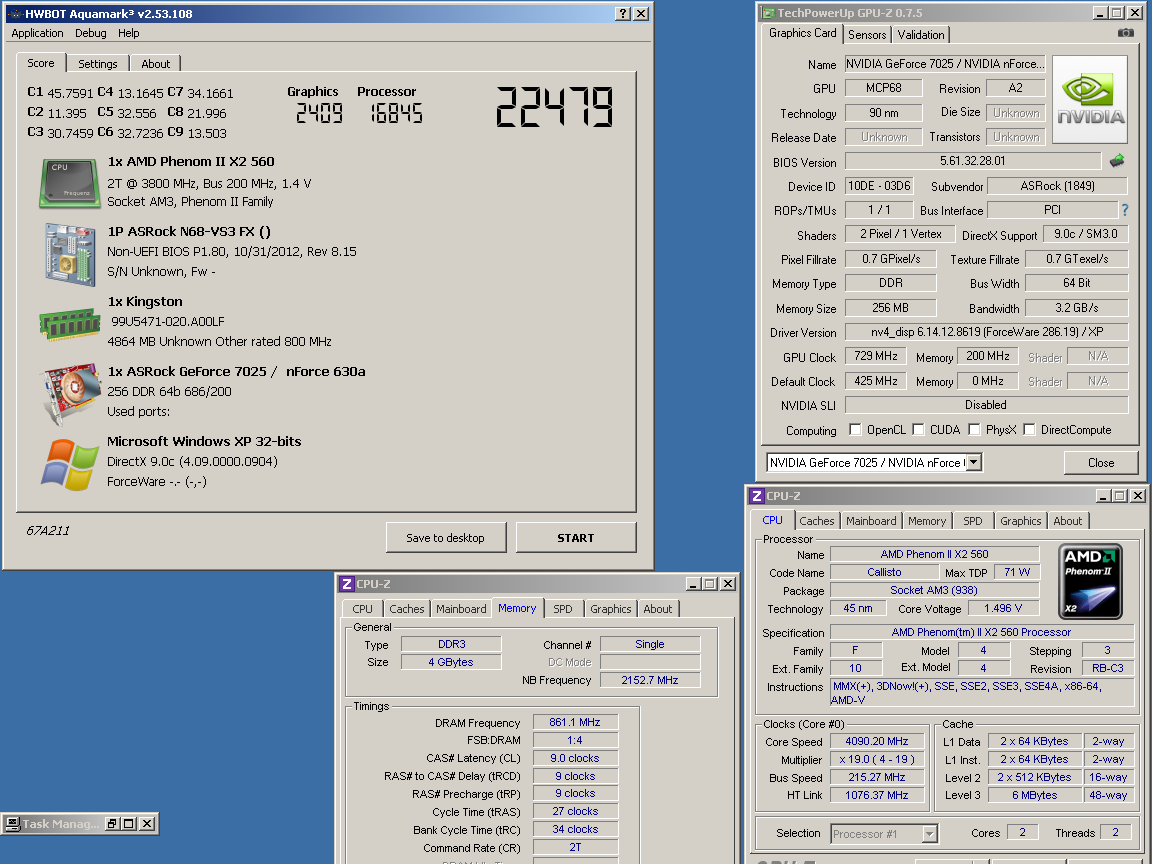Enable the DirectCompute checkbox in GPU-Z
Screen dimensions: 1152x864
pos(1029,430)
